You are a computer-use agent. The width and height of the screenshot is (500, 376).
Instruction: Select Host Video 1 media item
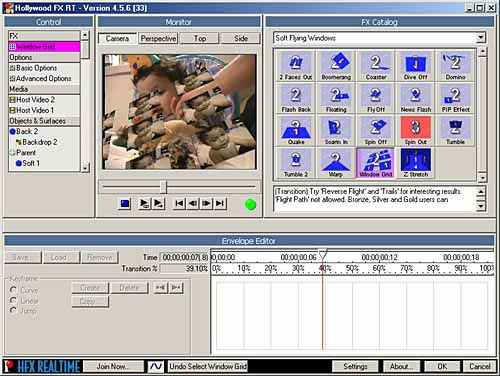tap(44, 110)
